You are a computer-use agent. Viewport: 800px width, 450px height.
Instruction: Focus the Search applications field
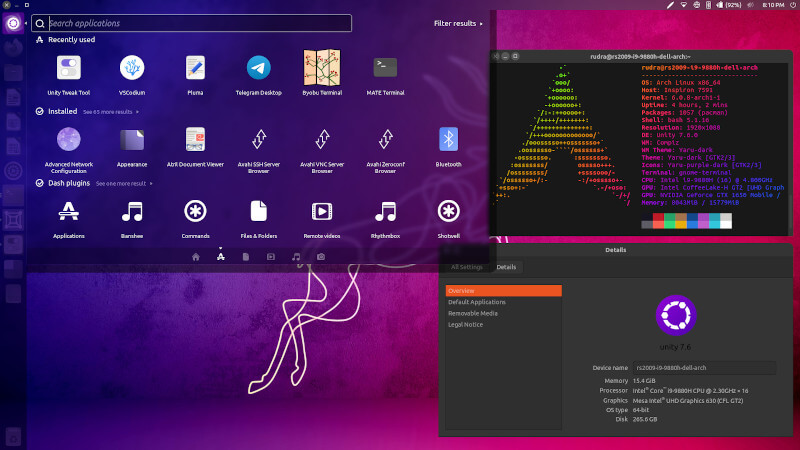[191, 23]
